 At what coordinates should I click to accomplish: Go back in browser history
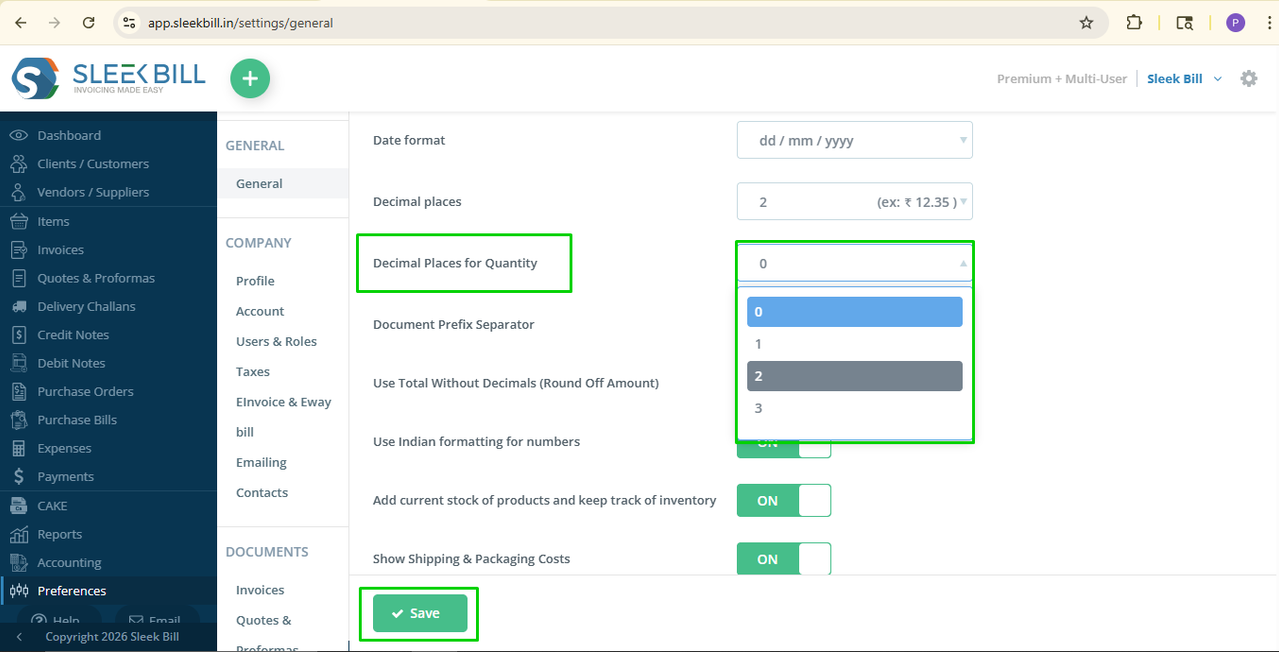click(21, 22)
